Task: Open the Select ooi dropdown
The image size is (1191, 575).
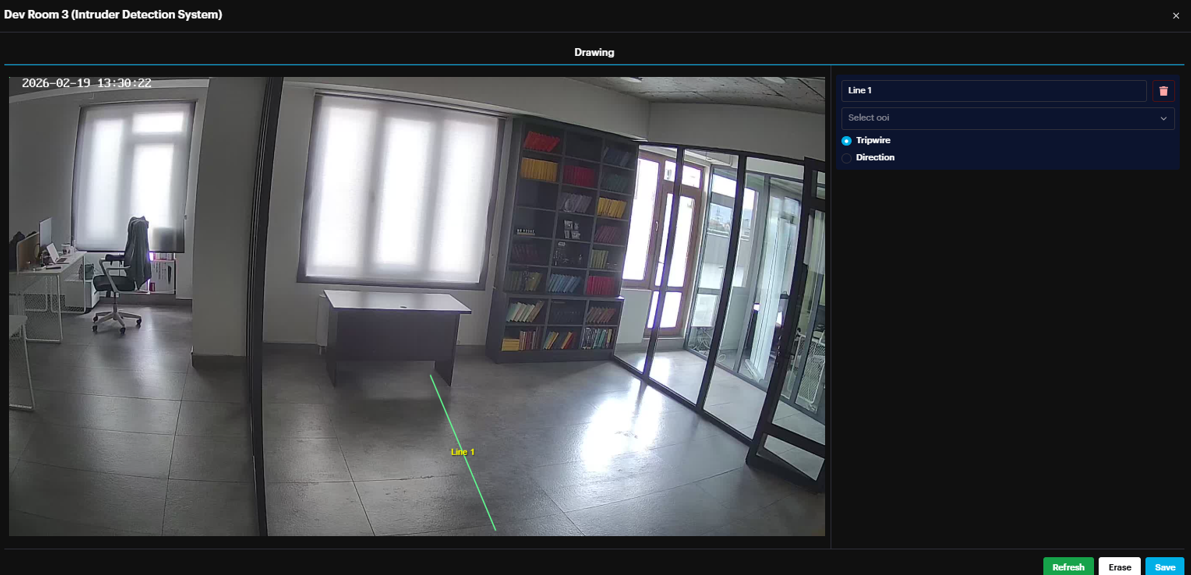Action: click(x=1000, y=118)
